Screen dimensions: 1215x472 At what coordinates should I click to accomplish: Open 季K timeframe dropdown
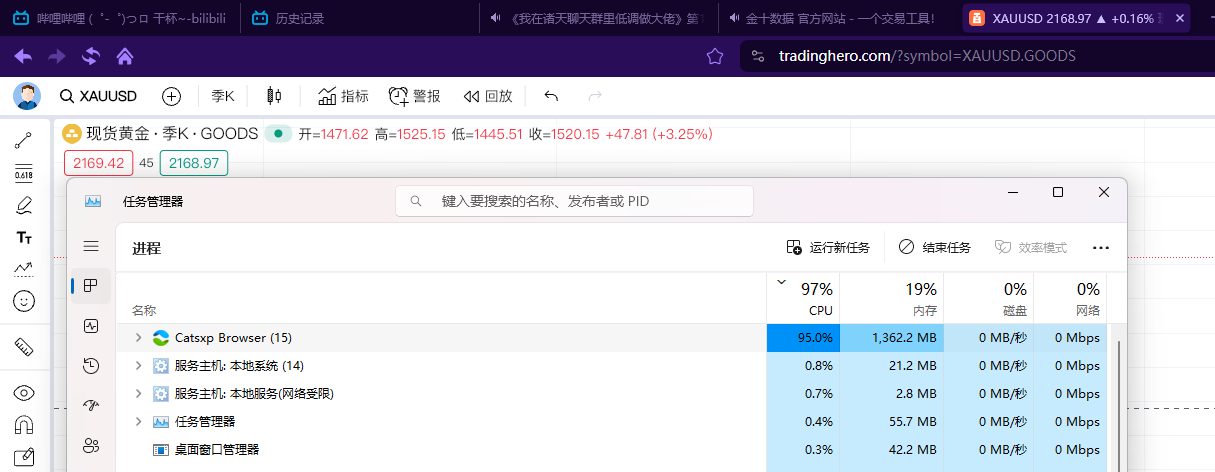222,96
